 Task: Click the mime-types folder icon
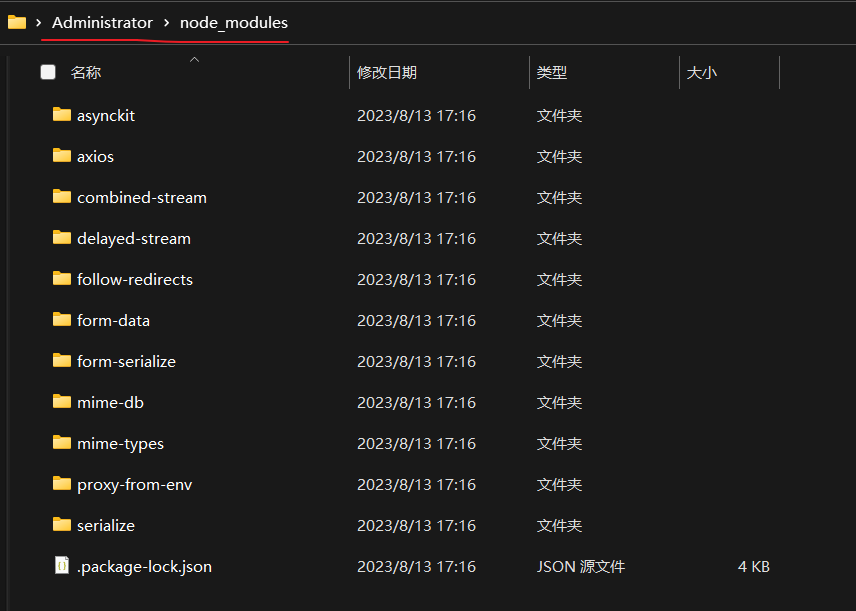62,442
